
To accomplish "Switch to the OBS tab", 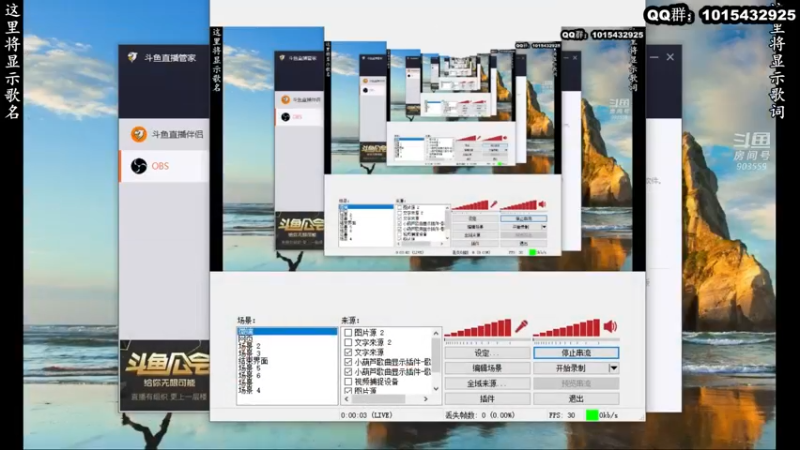I will (x=164, y=166).
